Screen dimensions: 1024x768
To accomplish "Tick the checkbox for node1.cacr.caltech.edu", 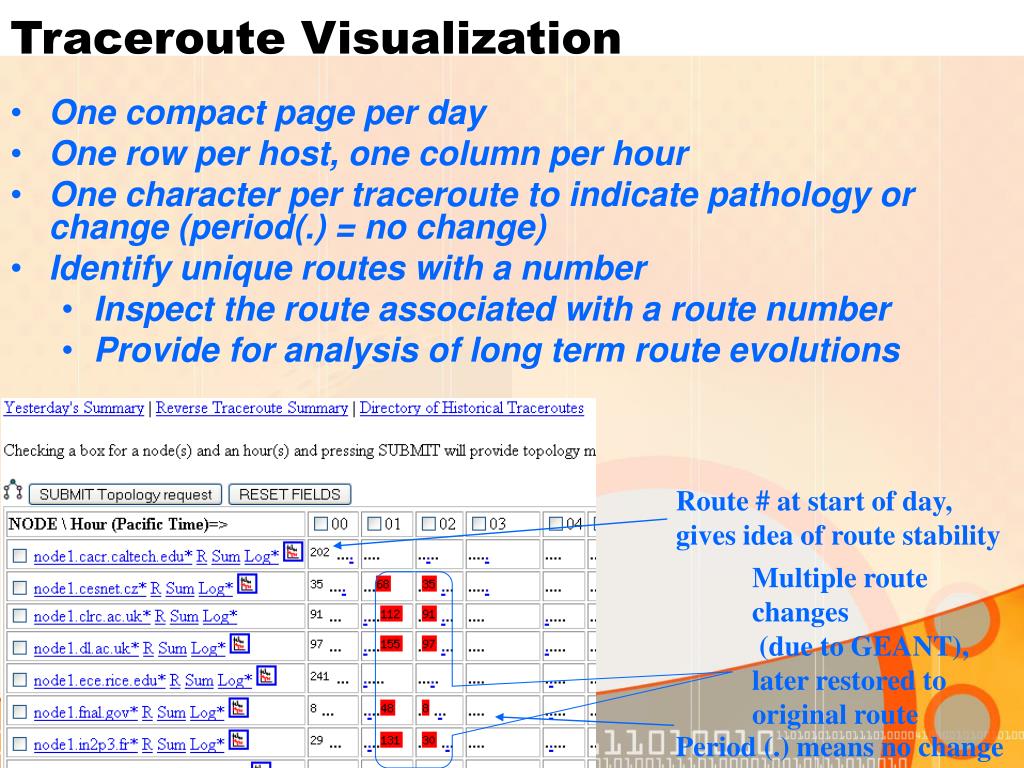I will pyautogui.click(x=20, y=556).
